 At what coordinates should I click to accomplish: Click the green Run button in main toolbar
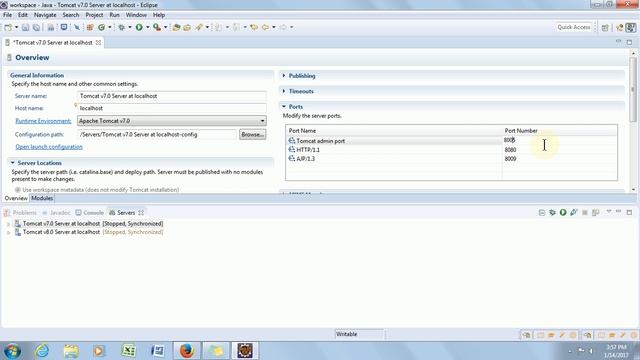tap(139, 27)
